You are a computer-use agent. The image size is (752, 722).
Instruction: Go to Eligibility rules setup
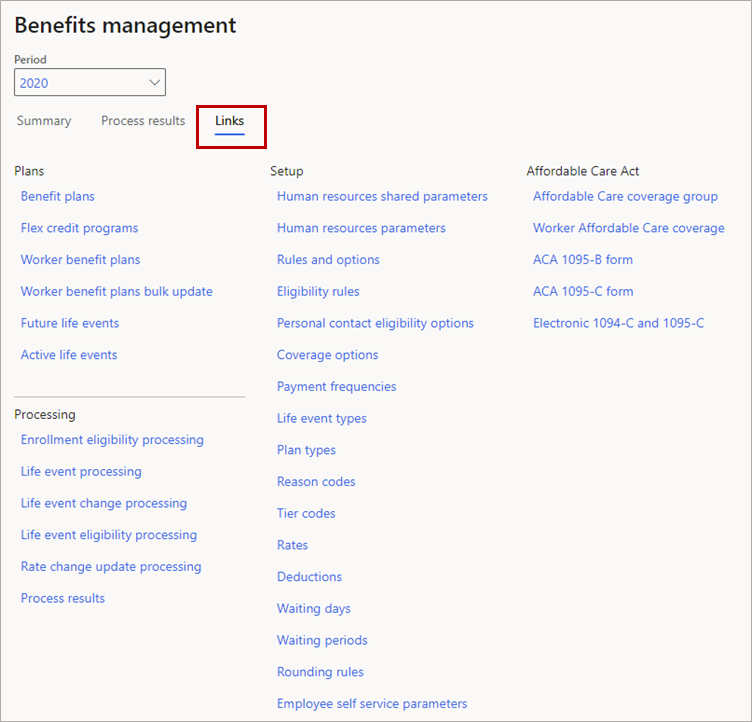[x=318, y=292]
